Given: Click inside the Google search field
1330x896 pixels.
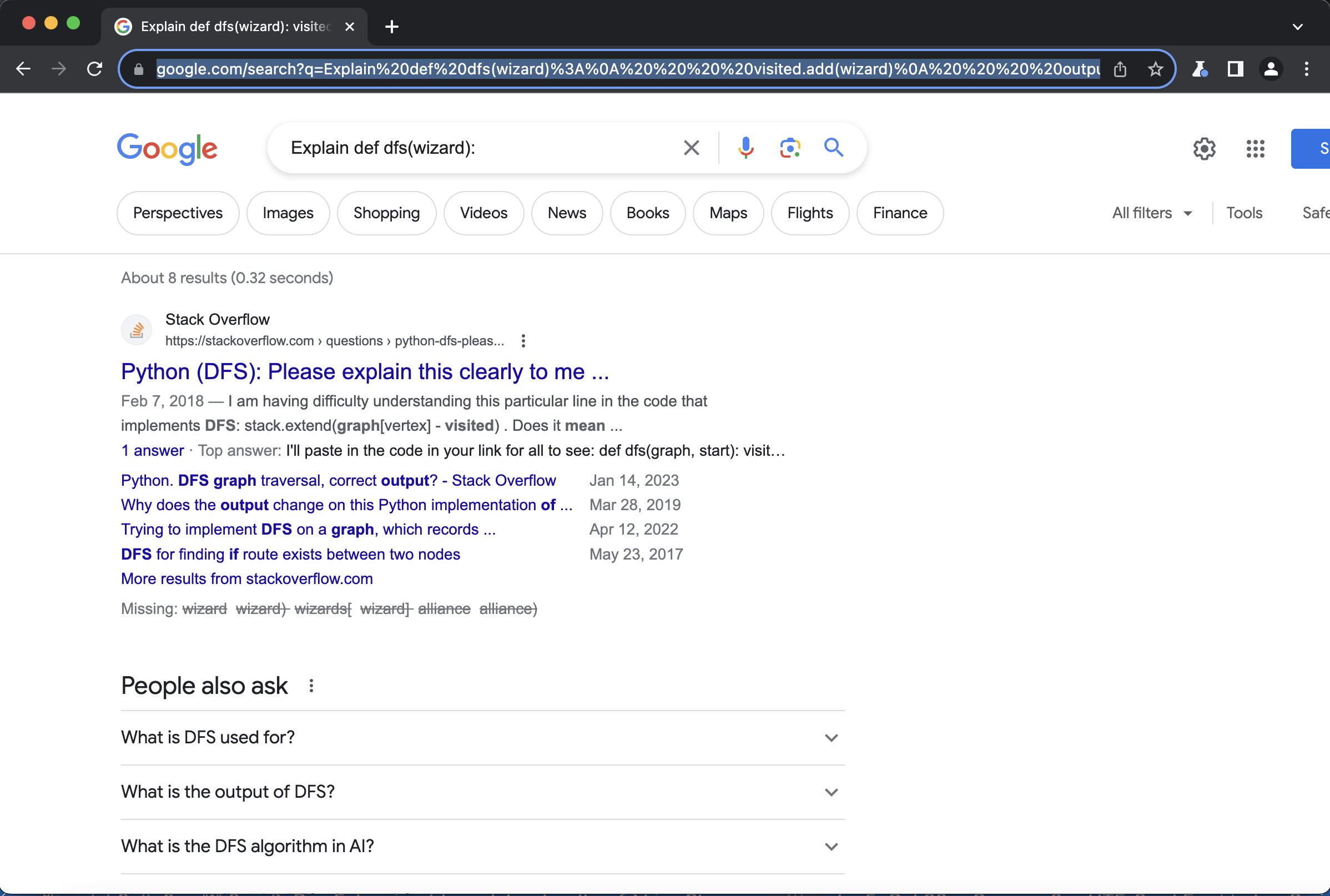Looking at the screenshot, I should pos(480,148).
